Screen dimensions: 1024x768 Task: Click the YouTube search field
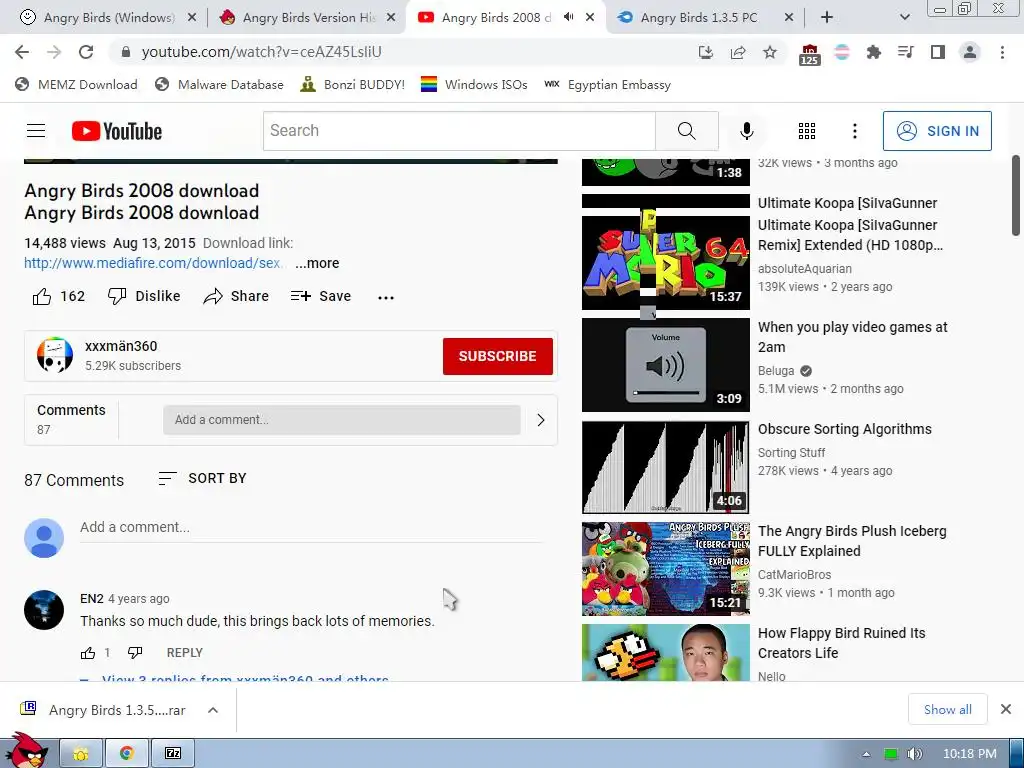tap(459, 131)
